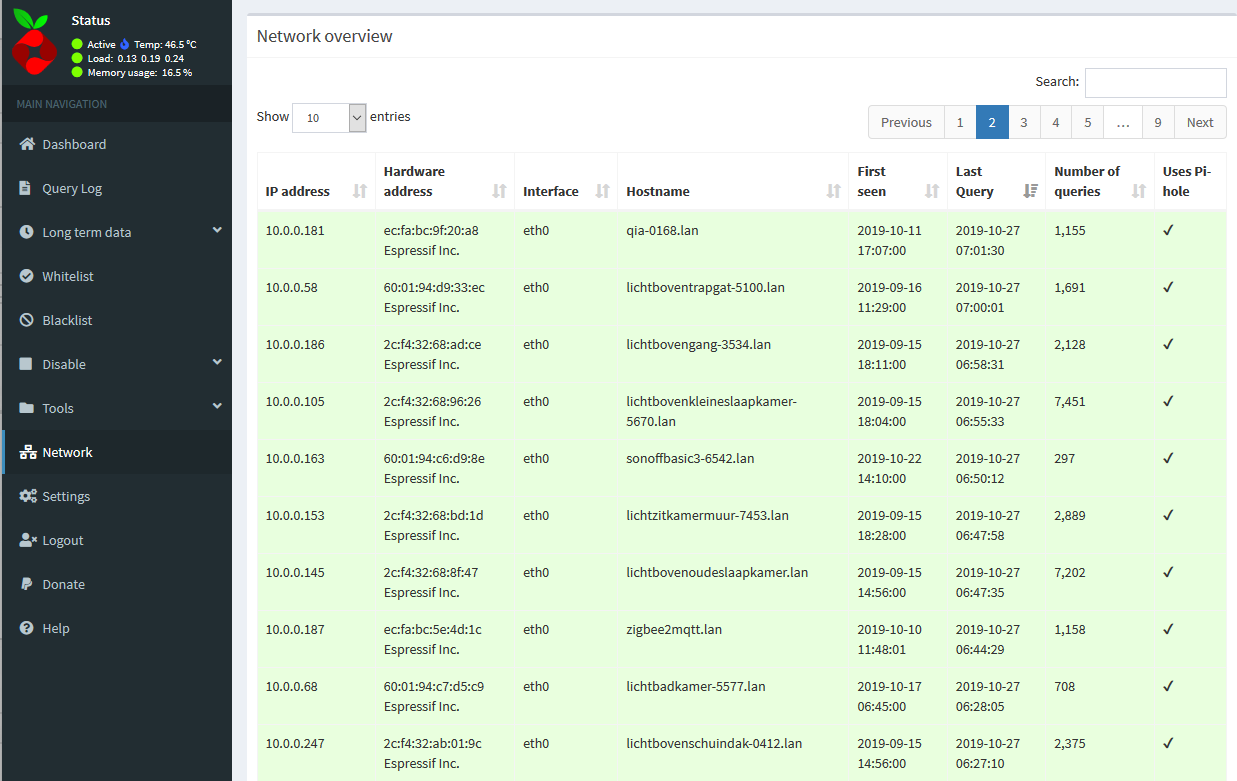Image resolution: width=1237 pixels, height=781 pixels.
Task: Click hostname lichtbovengang-3534.lan
Action: coord(698,344)
